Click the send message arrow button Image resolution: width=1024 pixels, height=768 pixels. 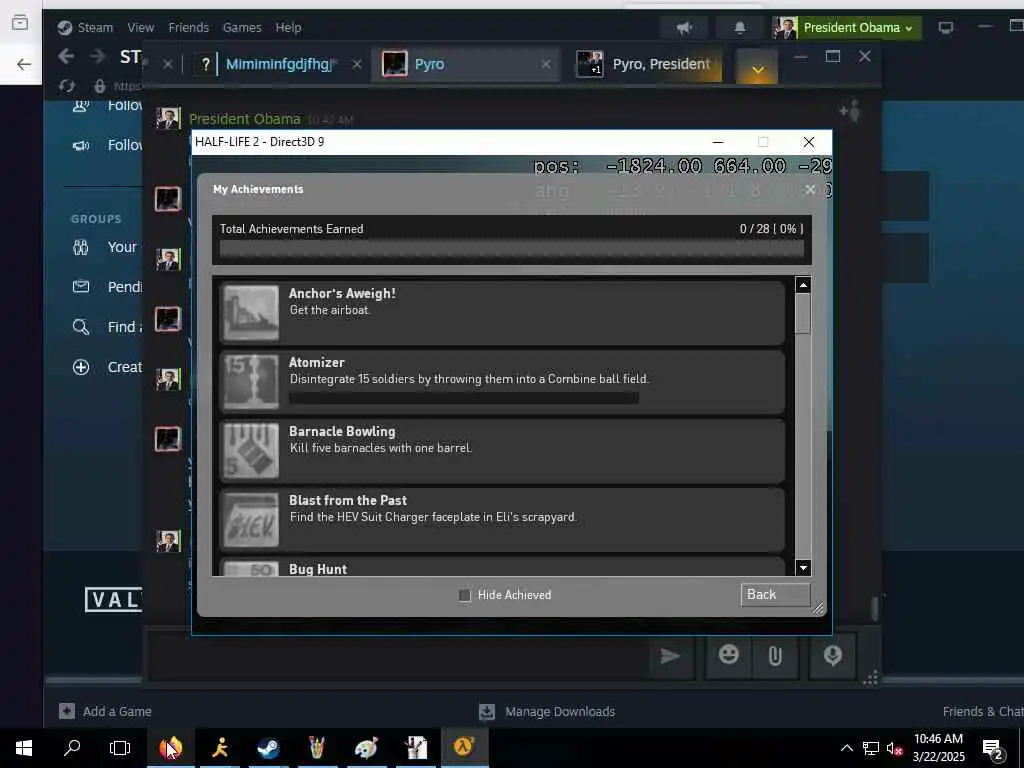click(x=671, y=656)
